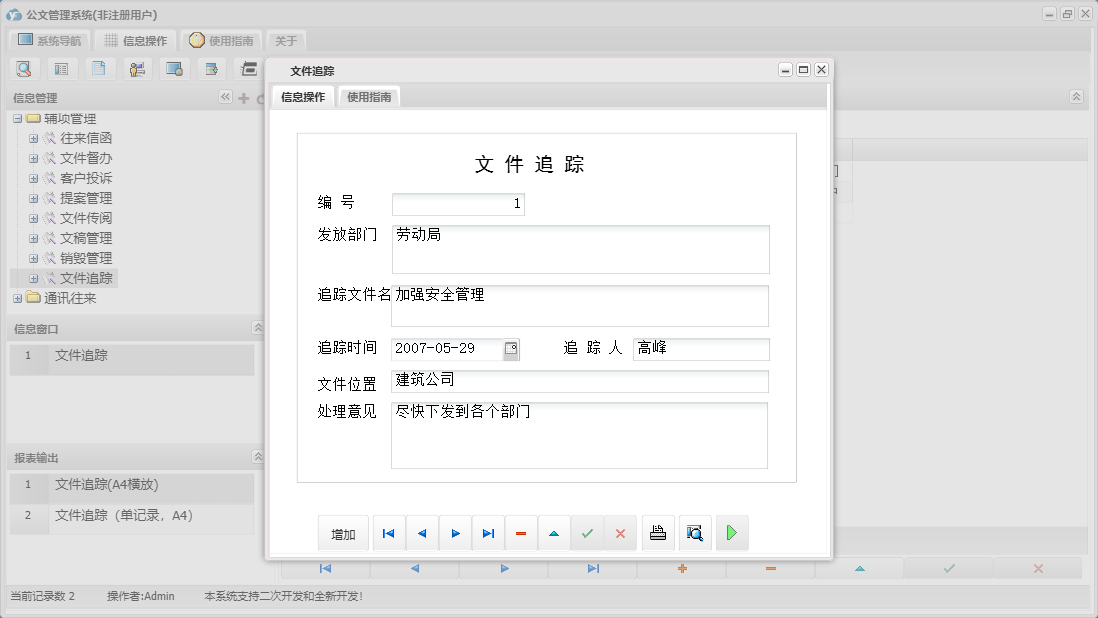
Task: Expand the 文件追踪 tree node
Action: pos(34,277)
